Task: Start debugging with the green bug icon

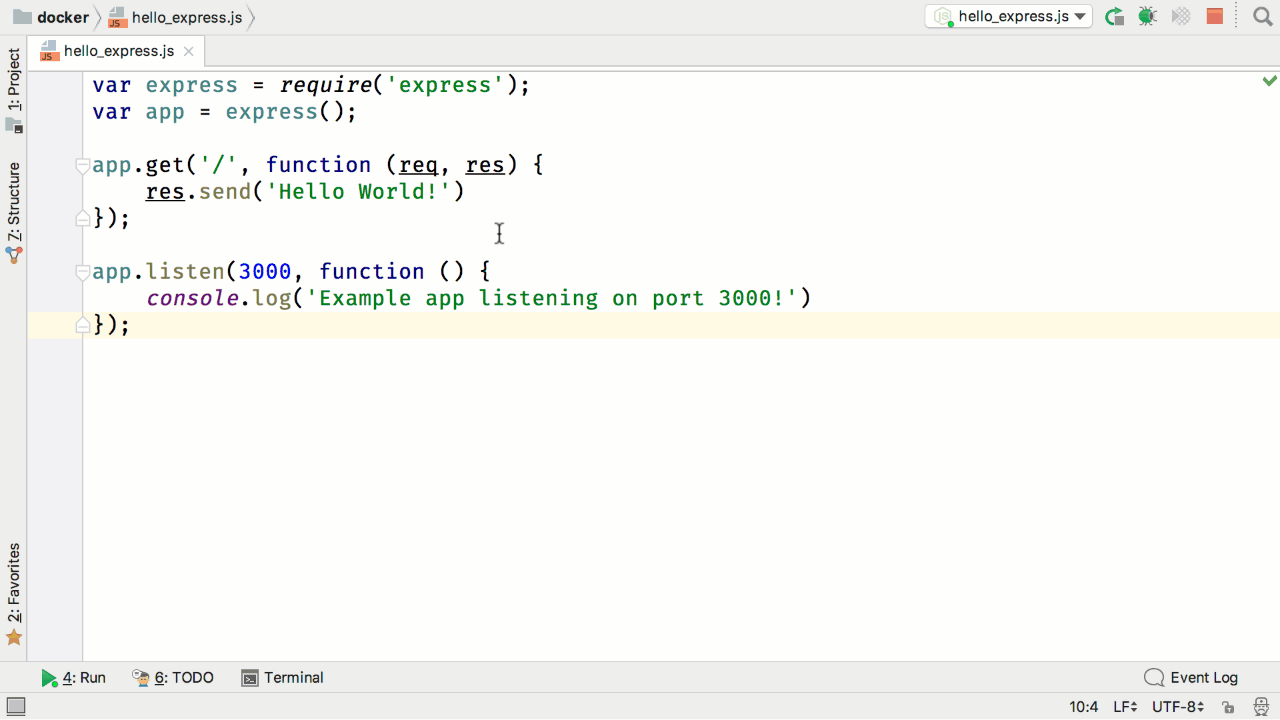Action: pos(1147,16)
